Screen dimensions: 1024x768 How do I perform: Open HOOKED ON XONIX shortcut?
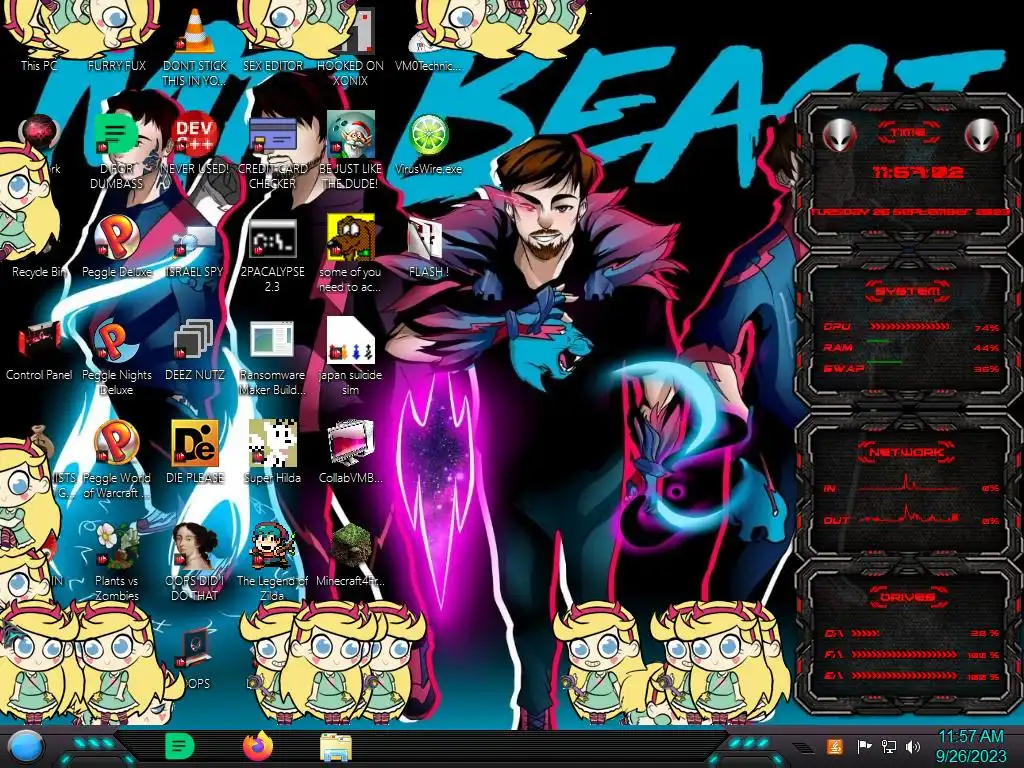pyautogui.click(x=351, y=46)
